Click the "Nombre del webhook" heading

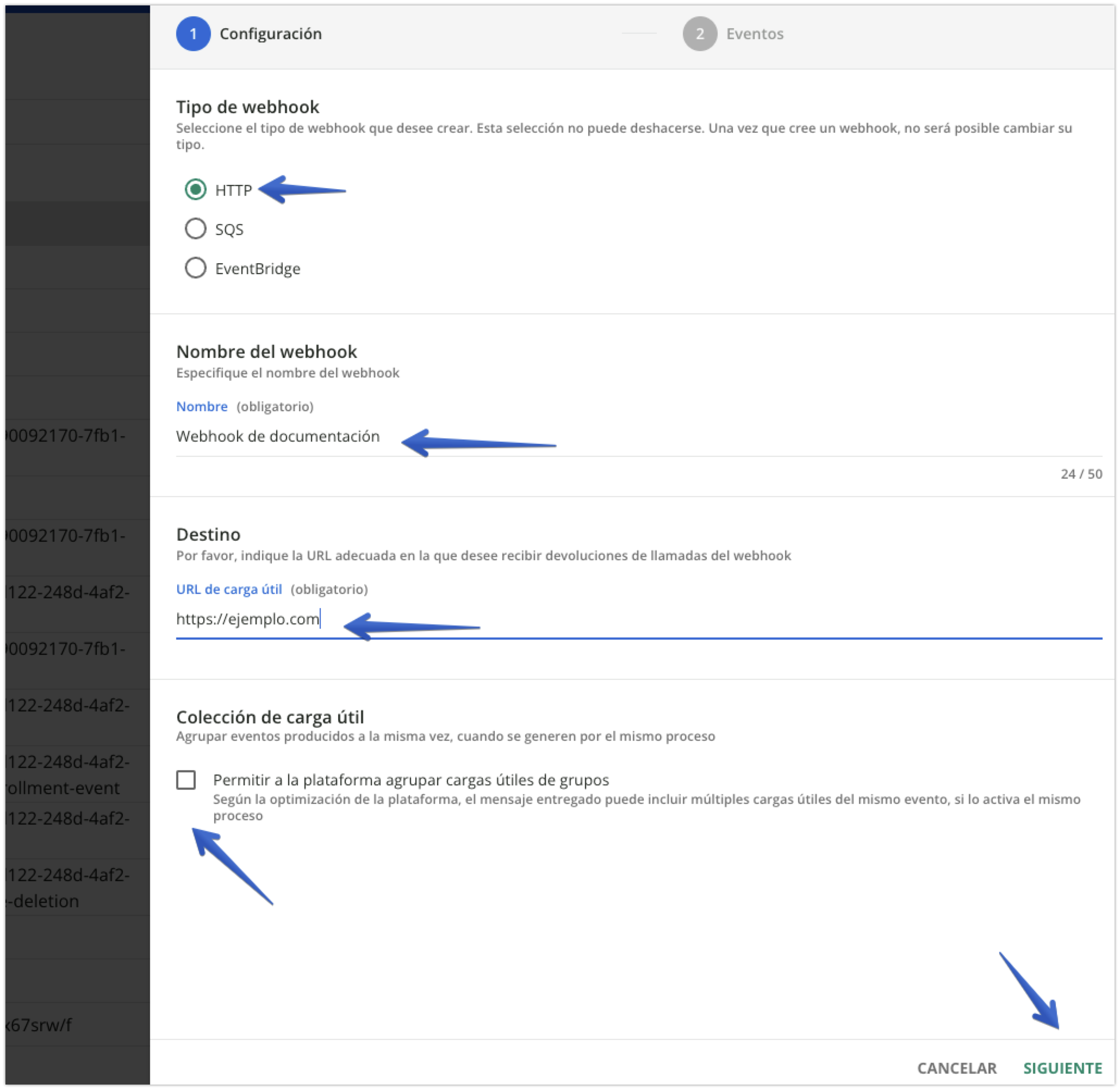(266, 351)
